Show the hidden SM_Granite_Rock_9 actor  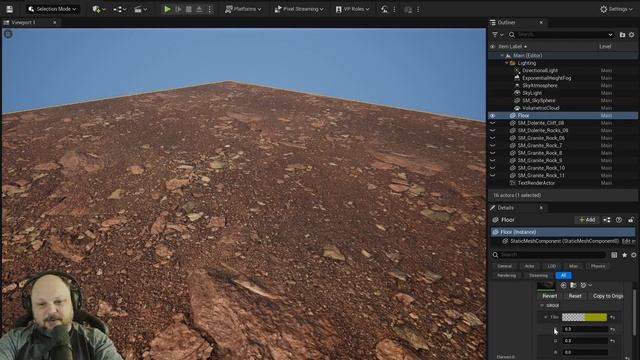pyautogui.click(x=493, y=160)
